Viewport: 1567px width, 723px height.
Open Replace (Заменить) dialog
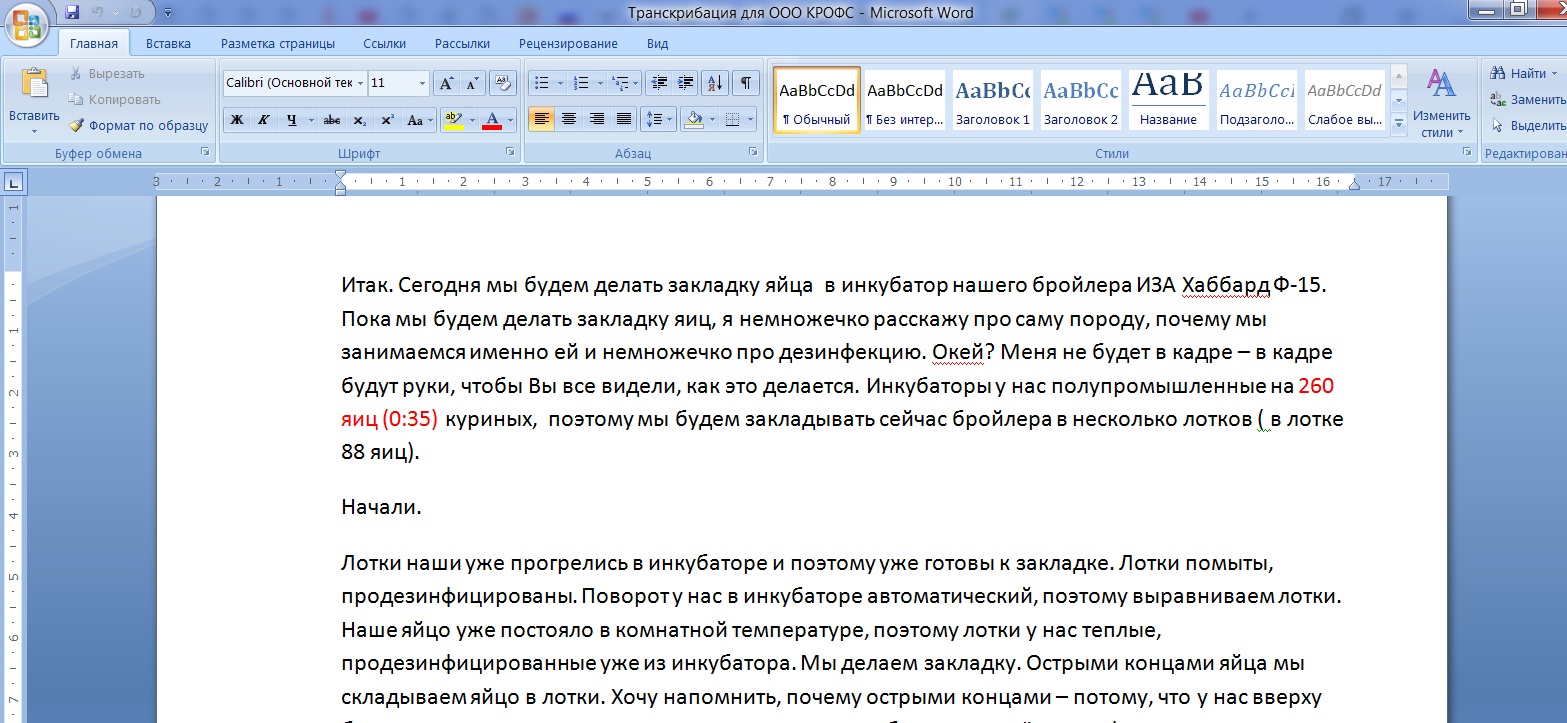click(x=1526, y=99)
